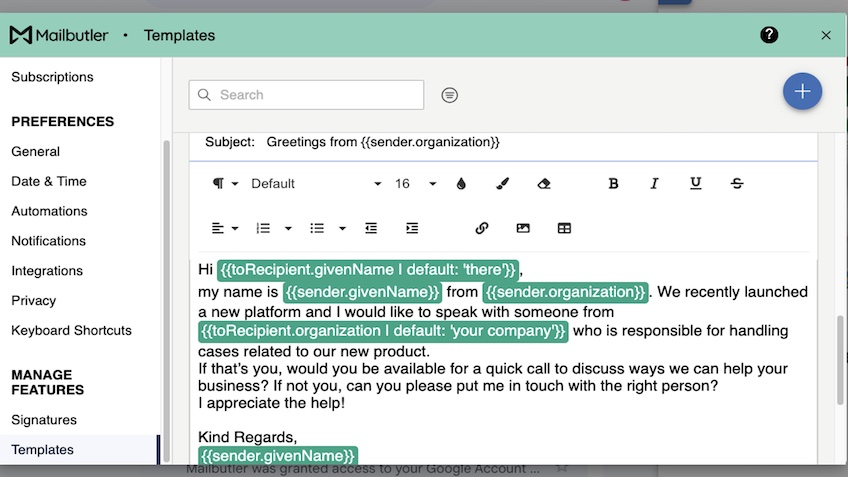Open Keyboard Shortcuts preferences
Viewport: 848px width, 477px height.
71,330
